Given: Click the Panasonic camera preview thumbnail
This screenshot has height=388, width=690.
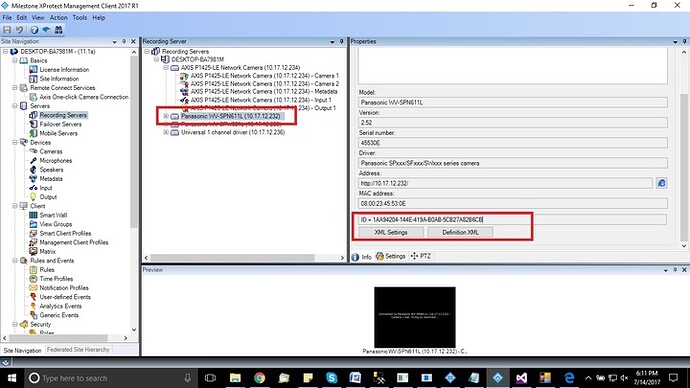Looking at the screenshot, I should click(x=415, y=317).
